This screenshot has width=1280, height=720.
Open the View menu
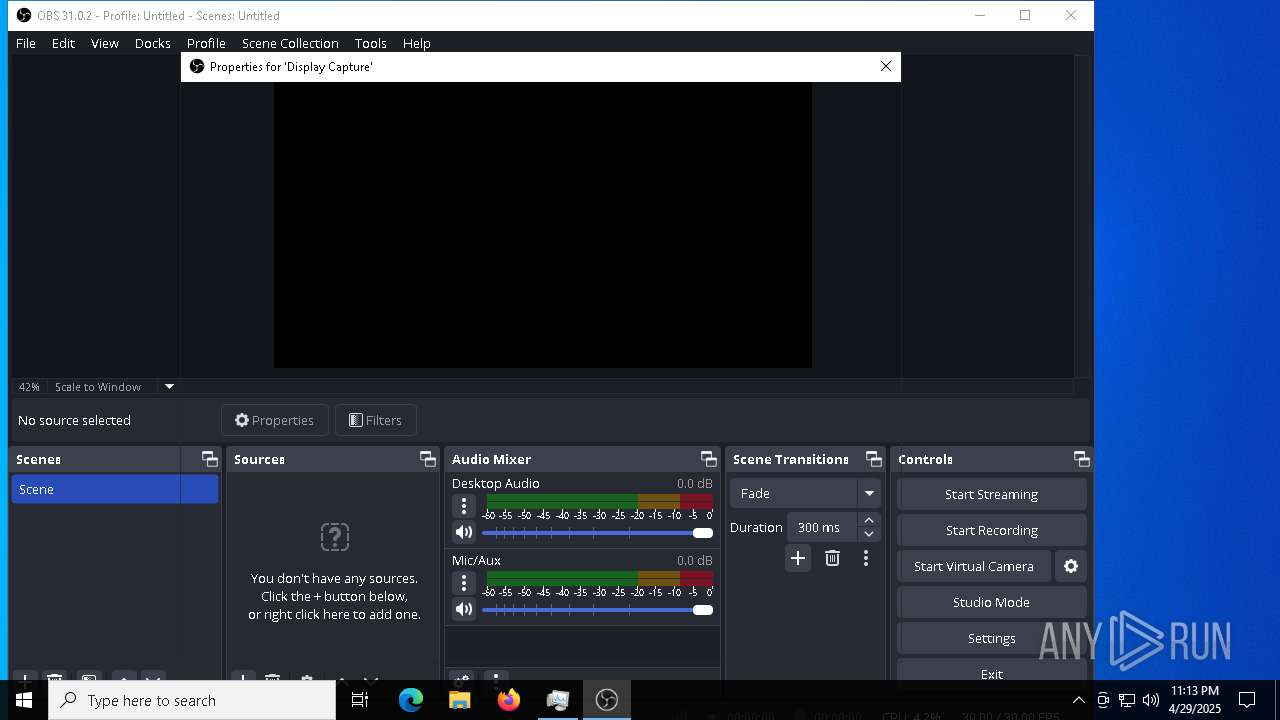[105, 43]
